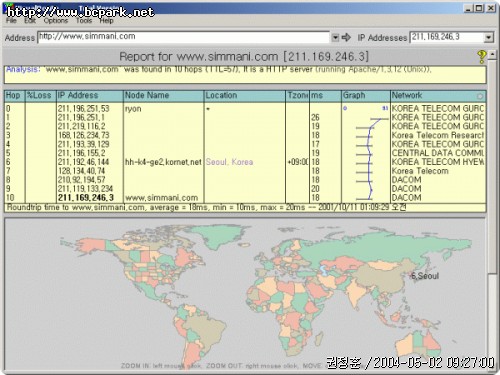
Task: Click the report scrollbar up arrow
Action: tap(492, 55)
